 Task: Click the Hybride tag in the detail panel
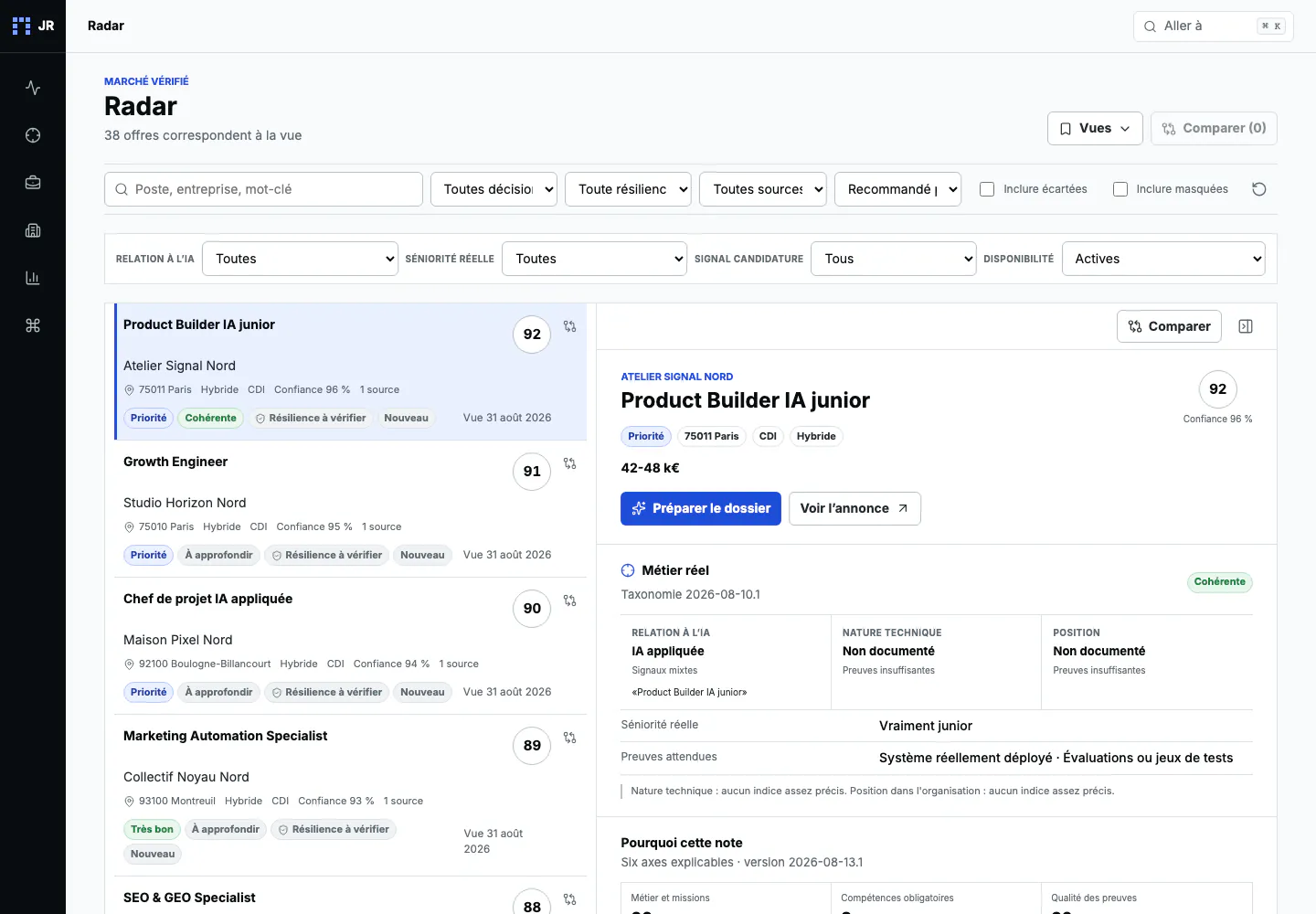click(816, 436)
